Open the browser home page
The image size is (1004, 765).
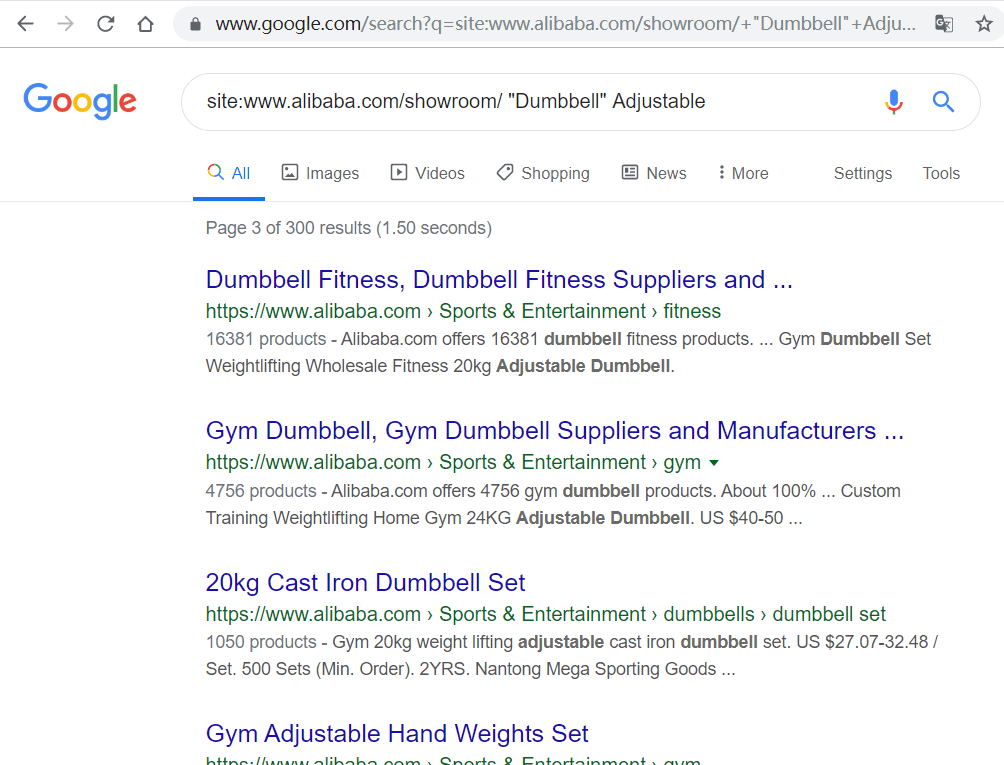click(x=146, y=24)
